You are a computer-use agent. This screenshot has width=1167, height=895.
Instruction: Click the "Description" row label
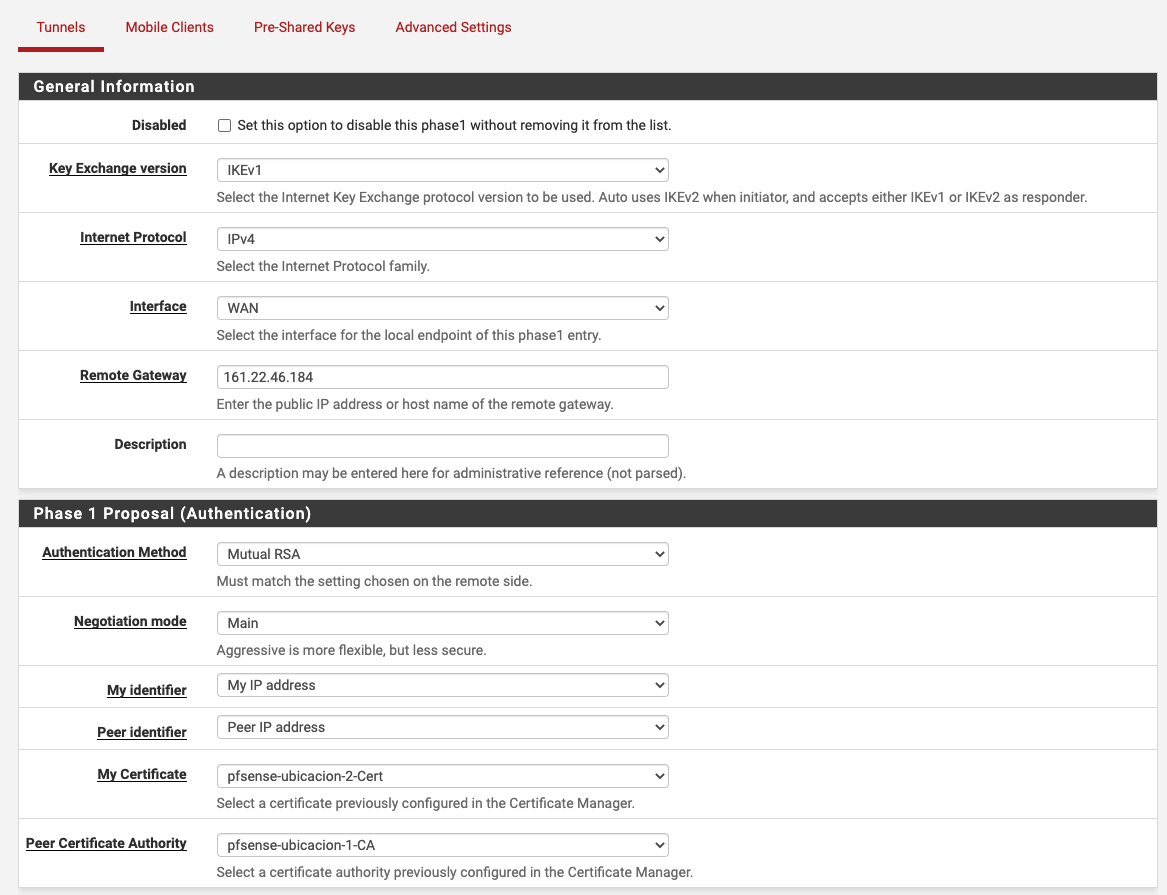[x=150, y=445]
